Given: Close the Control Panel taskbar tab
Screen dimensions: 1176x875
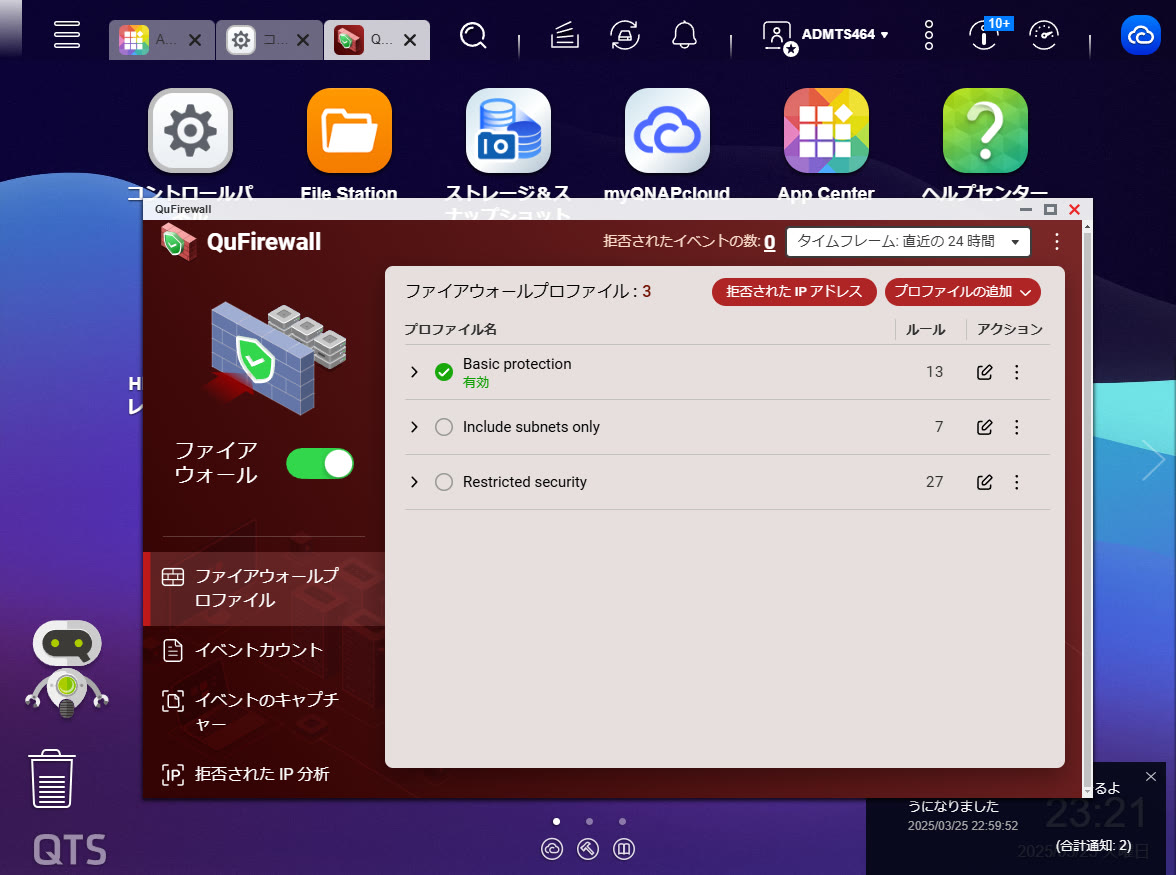Looking at the screenshot, I should (303, 40).
